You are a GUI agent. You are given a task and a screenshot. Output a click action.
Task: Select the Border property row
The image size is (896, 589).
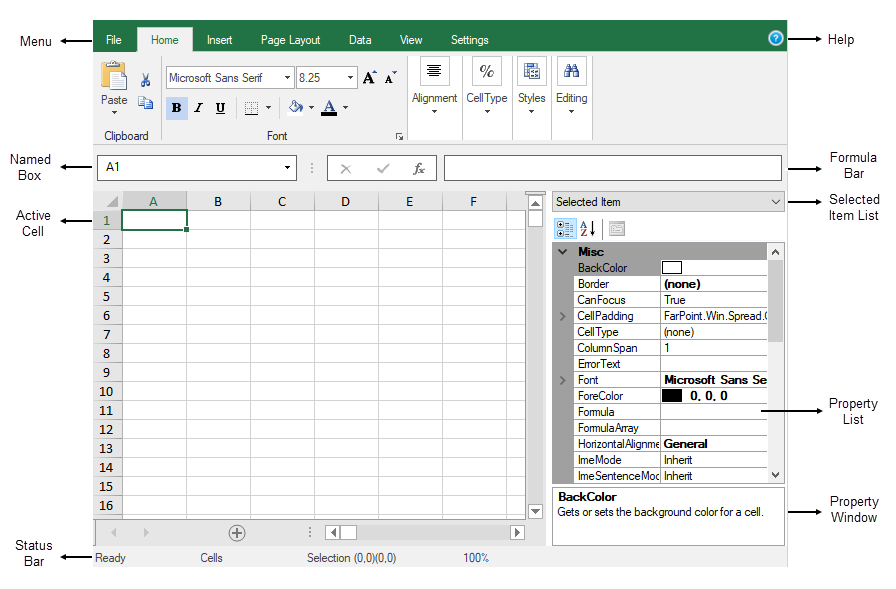pos(671,284)
